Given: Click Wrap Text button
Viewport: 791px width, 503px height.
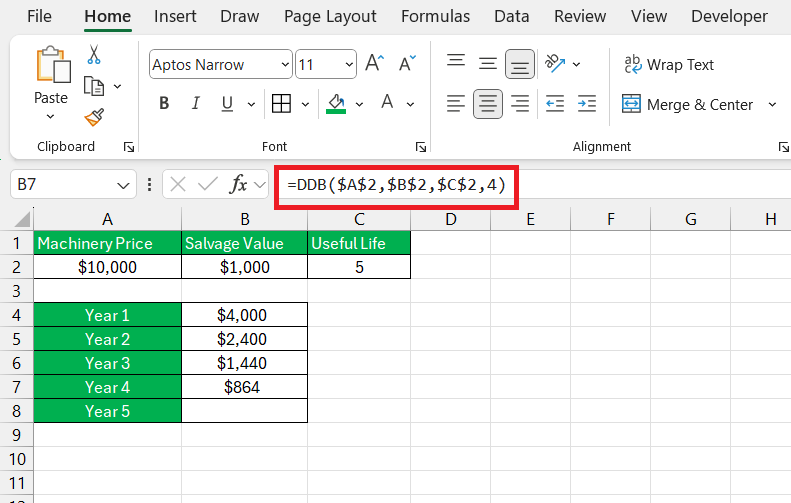Looking at the screenshot, I should point(669,65).
